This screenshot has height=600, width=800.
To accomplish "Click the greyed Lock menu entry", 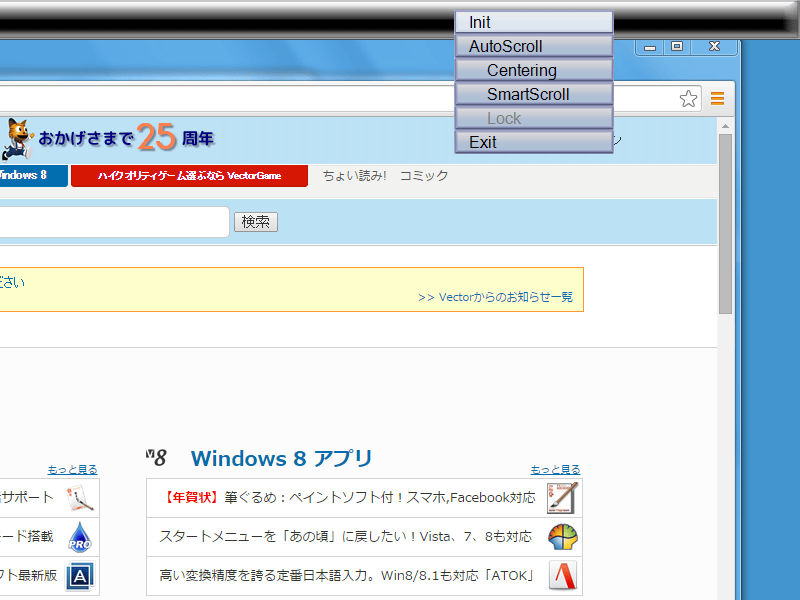I will click(534, 118).
